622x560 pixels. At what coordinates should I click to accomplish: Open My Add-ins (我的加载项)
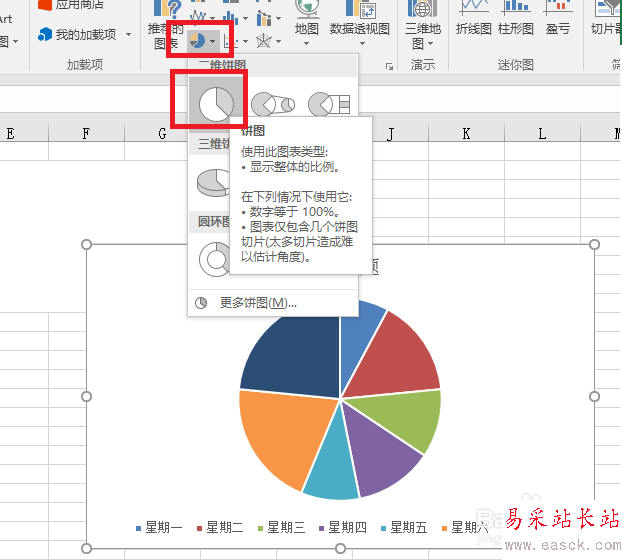[x=78, y=35]
